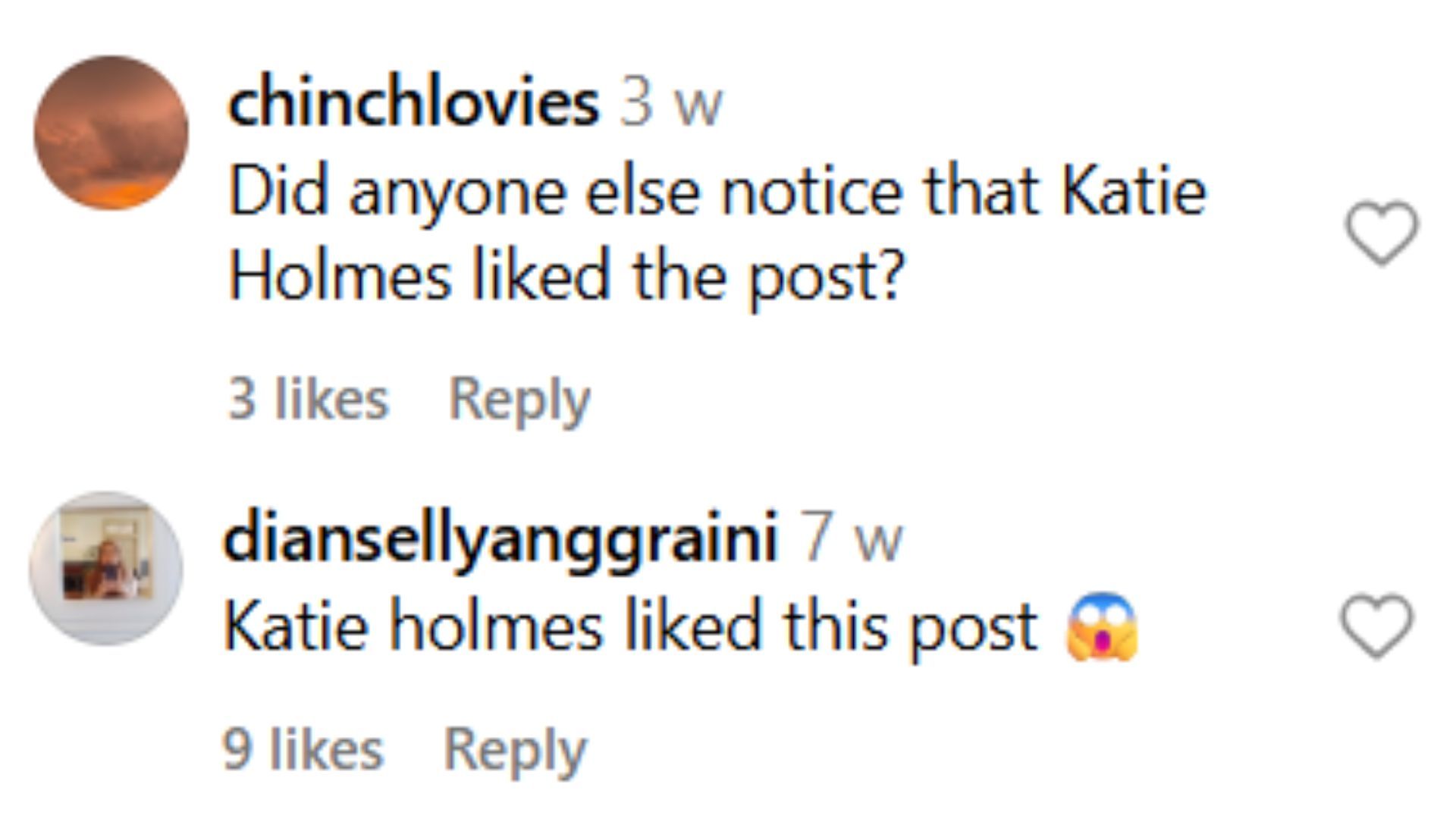
Task: Click the word "Holmes" in the first comment
Action: [x=340, y=276]
